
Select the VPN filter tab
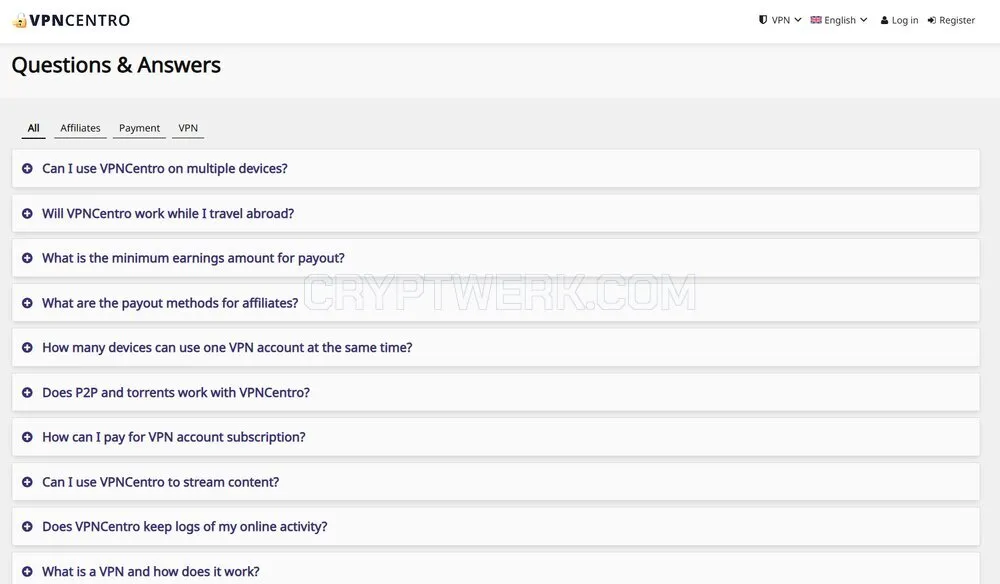coord(188,128)
